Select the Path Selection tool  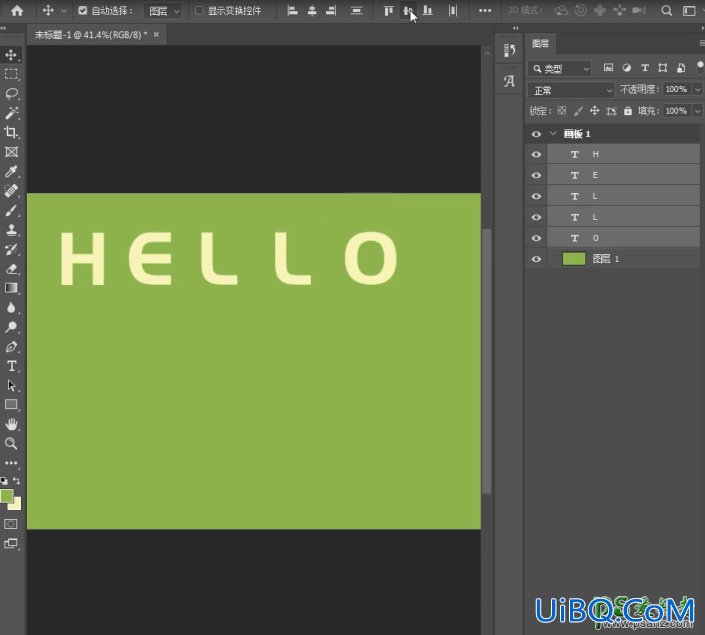(11, 385)
